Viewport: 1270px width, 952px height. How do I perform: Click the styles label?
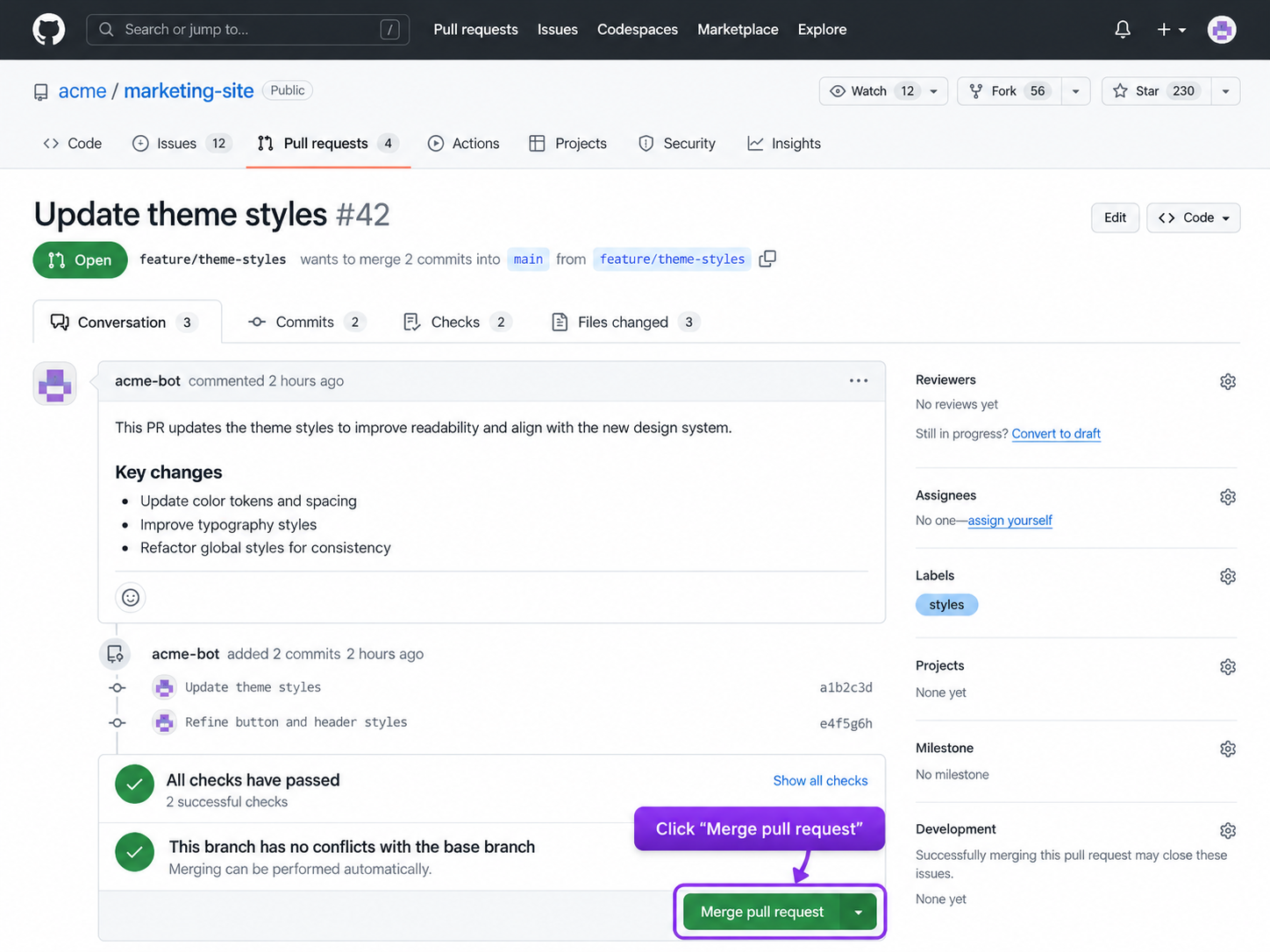pyautogui.click(x=946, y=605)
